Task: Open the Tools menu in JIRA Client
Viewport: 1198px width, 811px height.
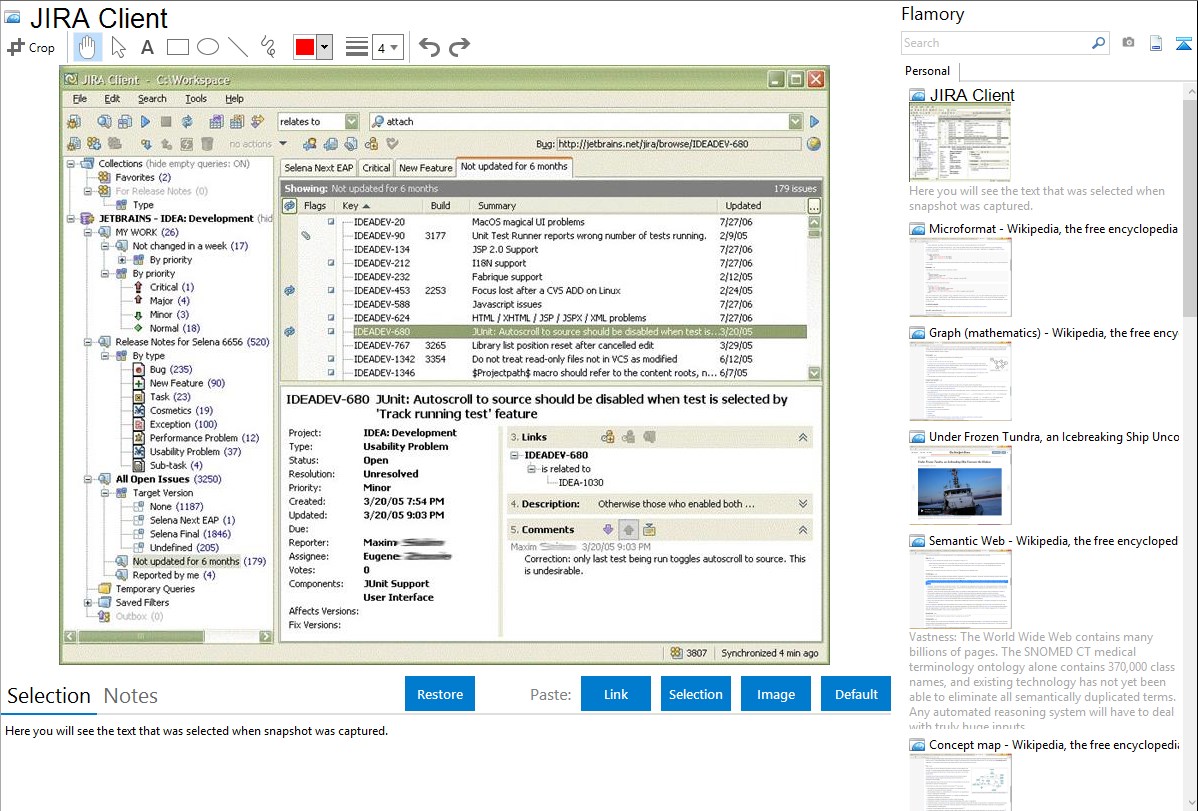Action: coord(196,99)
